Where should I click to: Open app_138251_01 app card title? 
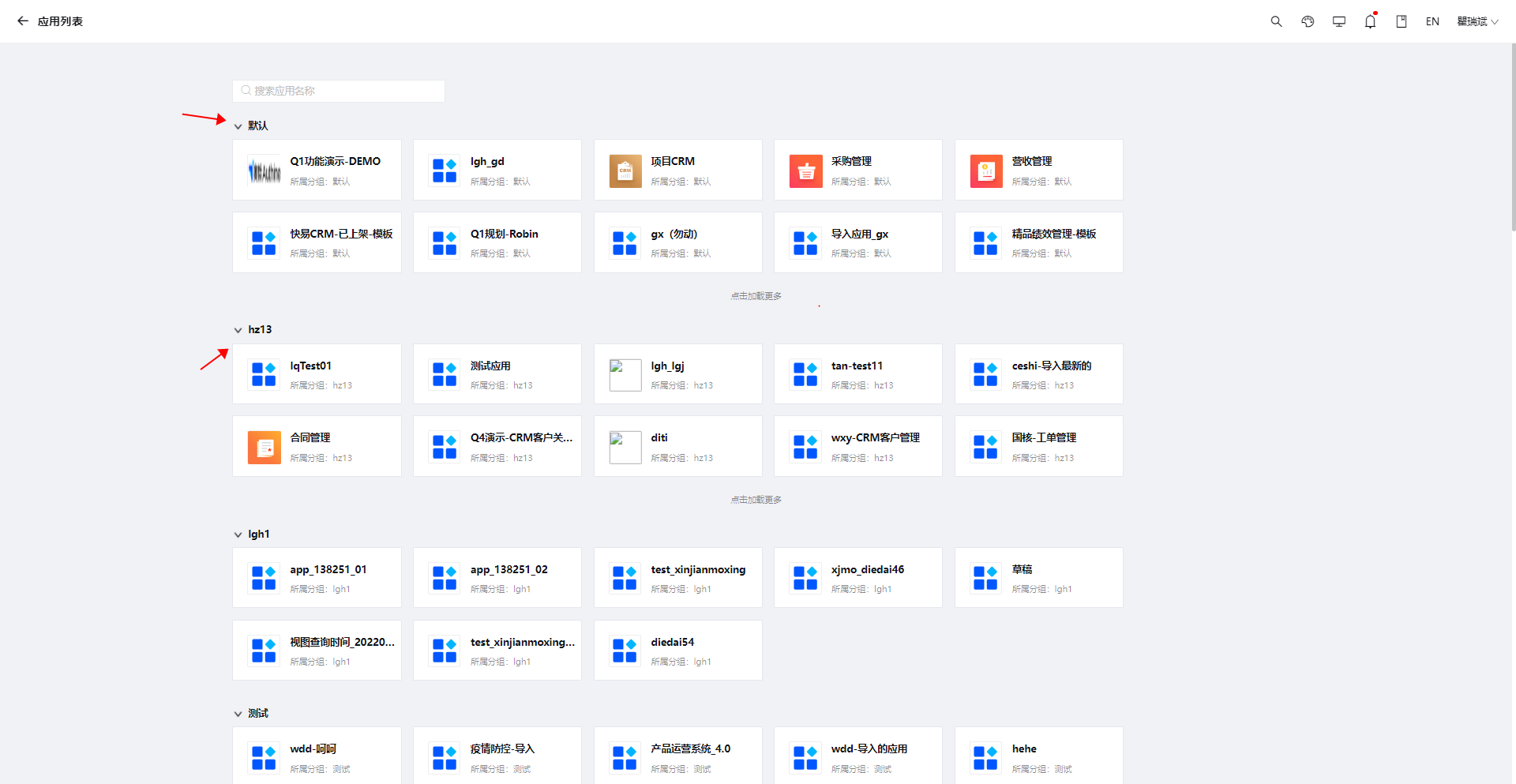328,569
